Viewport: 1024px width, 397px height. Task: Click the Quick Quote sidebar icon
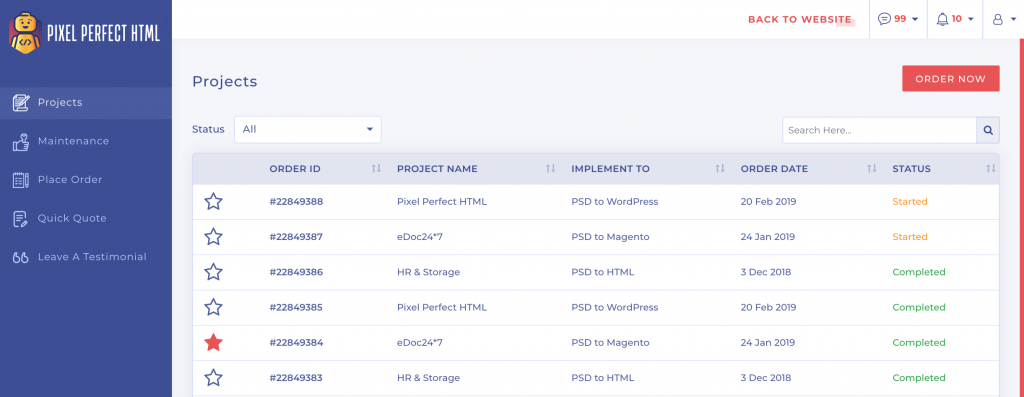pyautogui.click(x=20, y=219)
